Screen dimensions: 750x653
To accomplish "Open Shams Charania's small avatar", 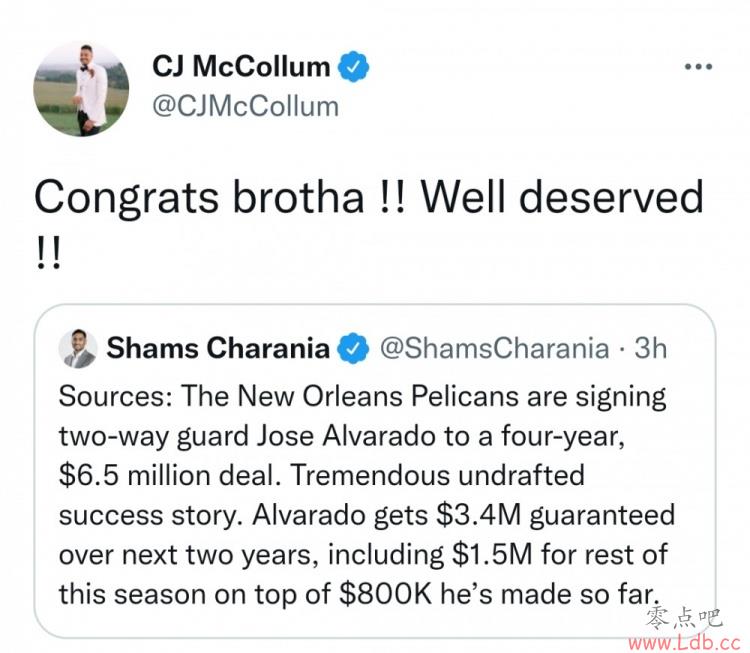I will pyautogui.click(x=77, y=348).
